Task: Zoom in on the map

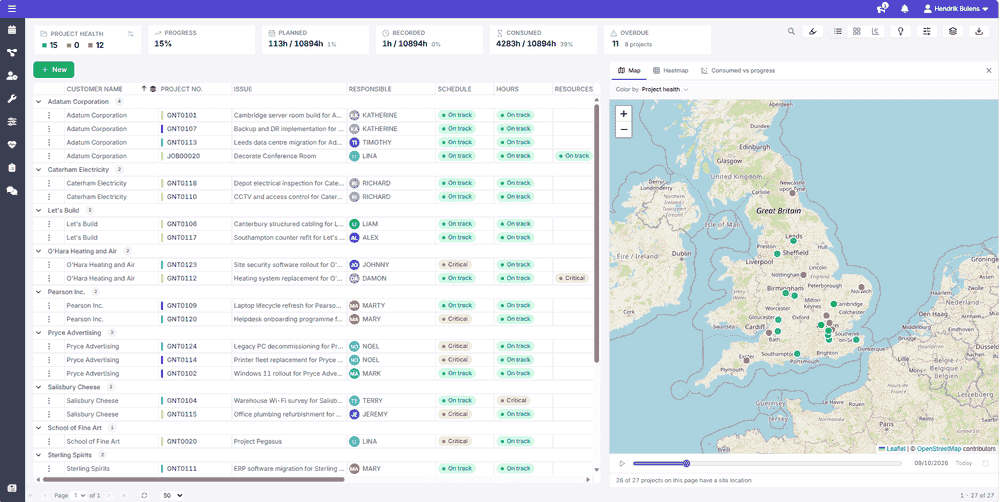Action: 624,114
